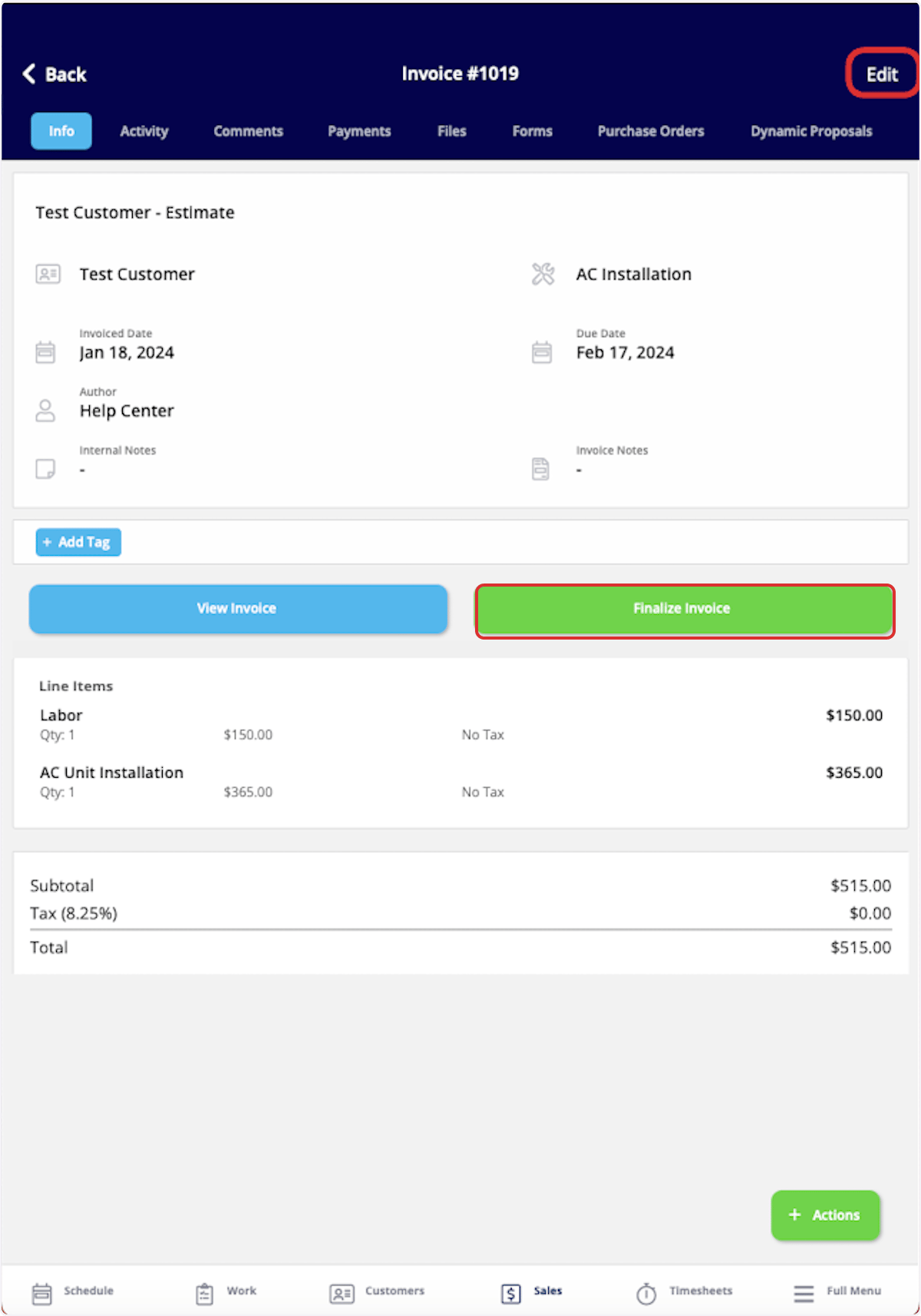Click the Invoiced Date calendar icon
The width and height of the screenshot is (921, 1316).
(x=45, y=352)
